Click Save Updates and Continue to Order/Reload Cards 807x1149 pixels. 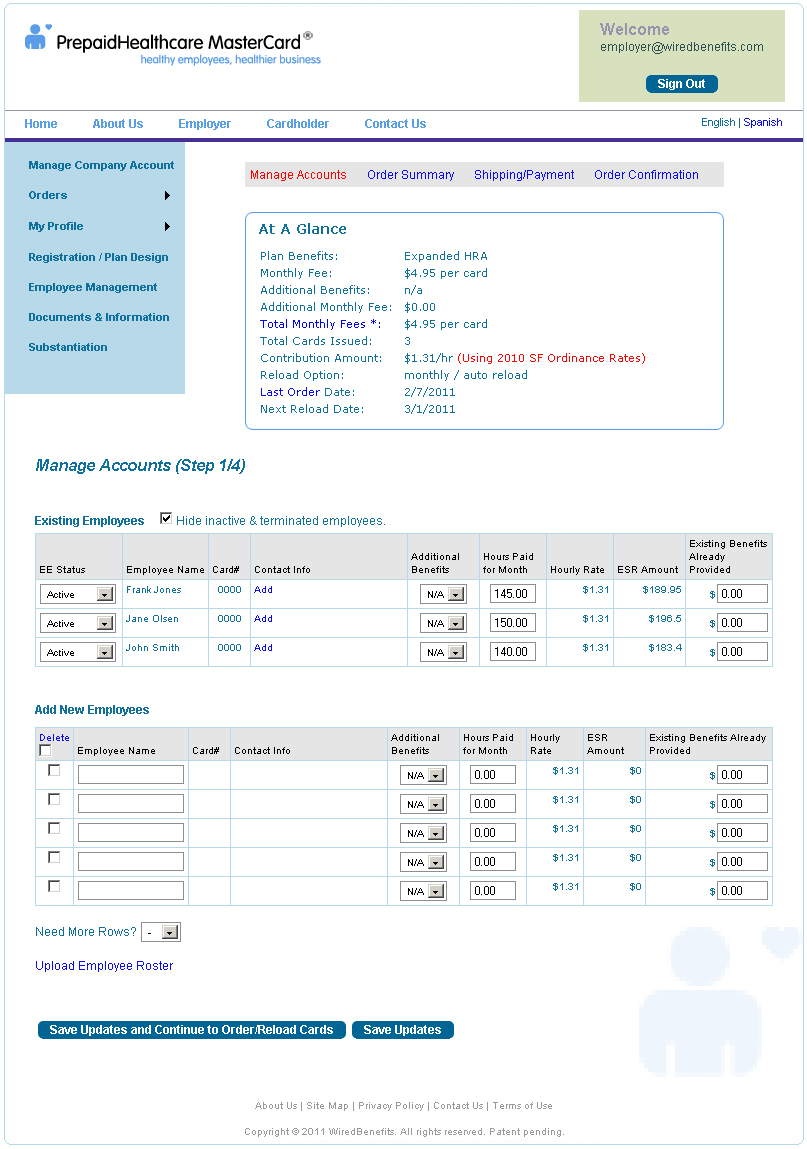(x=191, y=1030)
